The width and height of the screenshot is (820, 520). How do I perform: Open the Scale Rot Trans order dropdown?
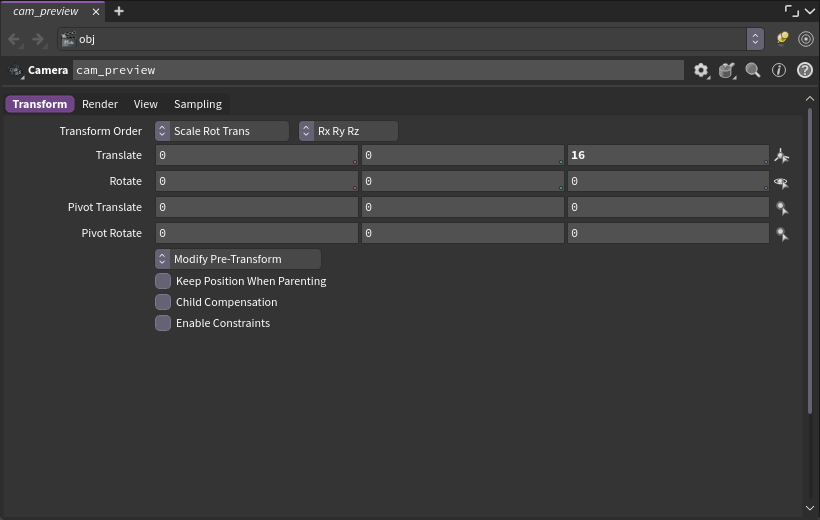coord(222,131)
